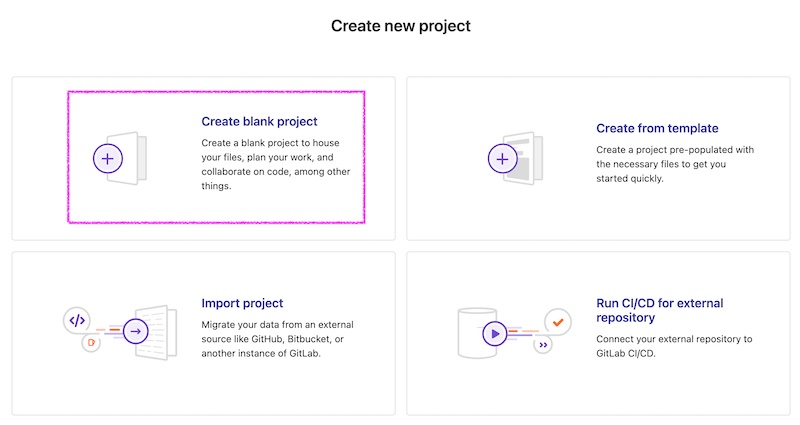Click the Migrate your data description text

[277, 339]
